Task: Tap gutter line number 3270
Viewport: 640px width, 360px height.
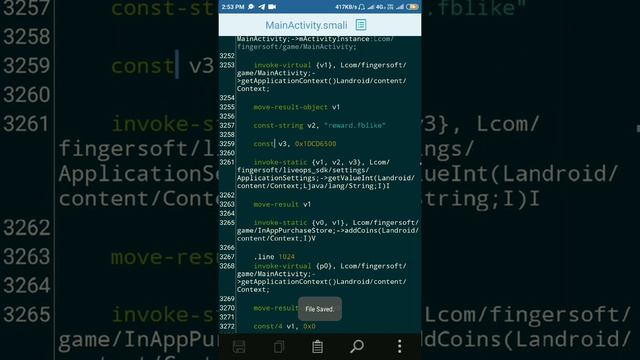Action: (227, 308)
